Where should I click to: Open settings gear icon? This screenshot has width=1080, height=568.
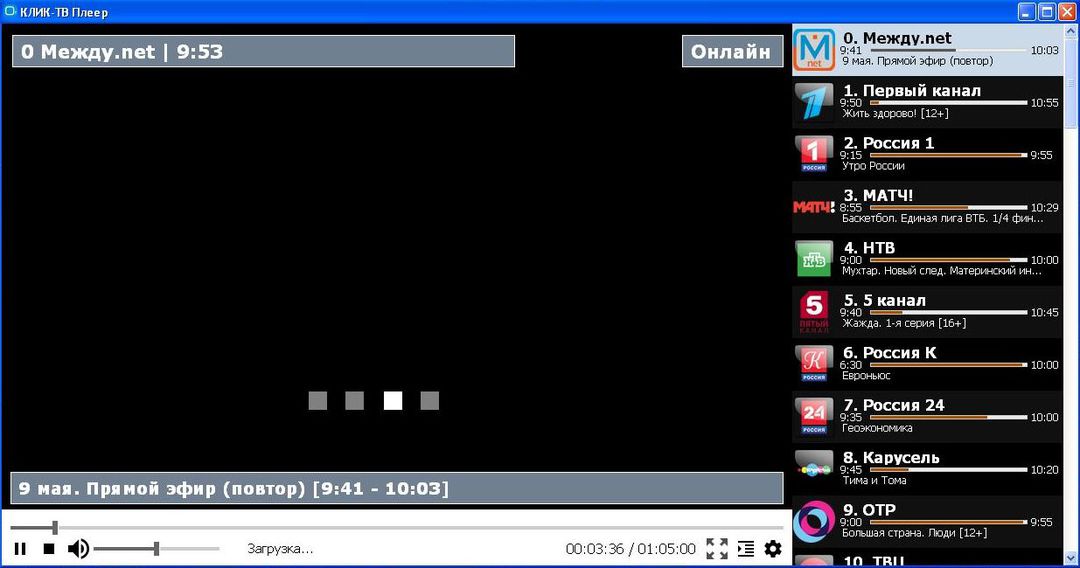pyautogui.click(x=773, y=549)
